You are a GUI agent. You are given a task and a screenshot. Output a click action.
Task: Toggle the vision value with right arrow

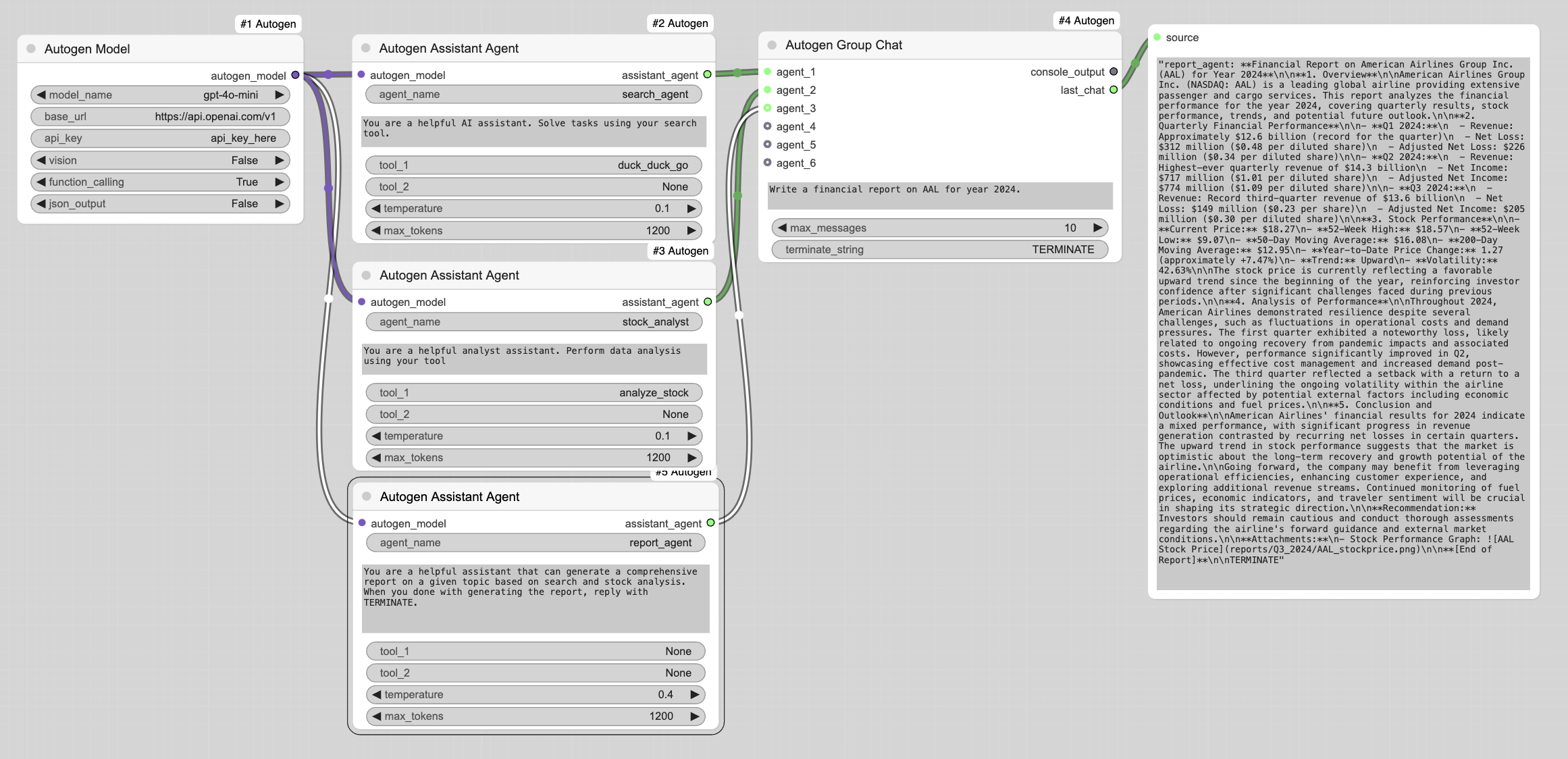(279, 160)
